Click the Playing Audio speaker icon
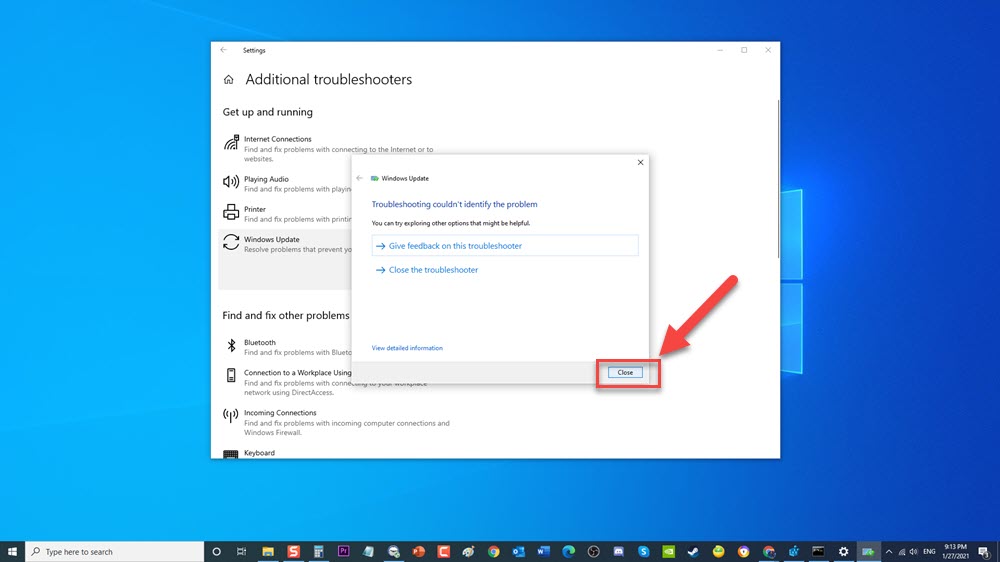Image resolution: width=1000 pixels, height=562 pixels. [231, 182]
